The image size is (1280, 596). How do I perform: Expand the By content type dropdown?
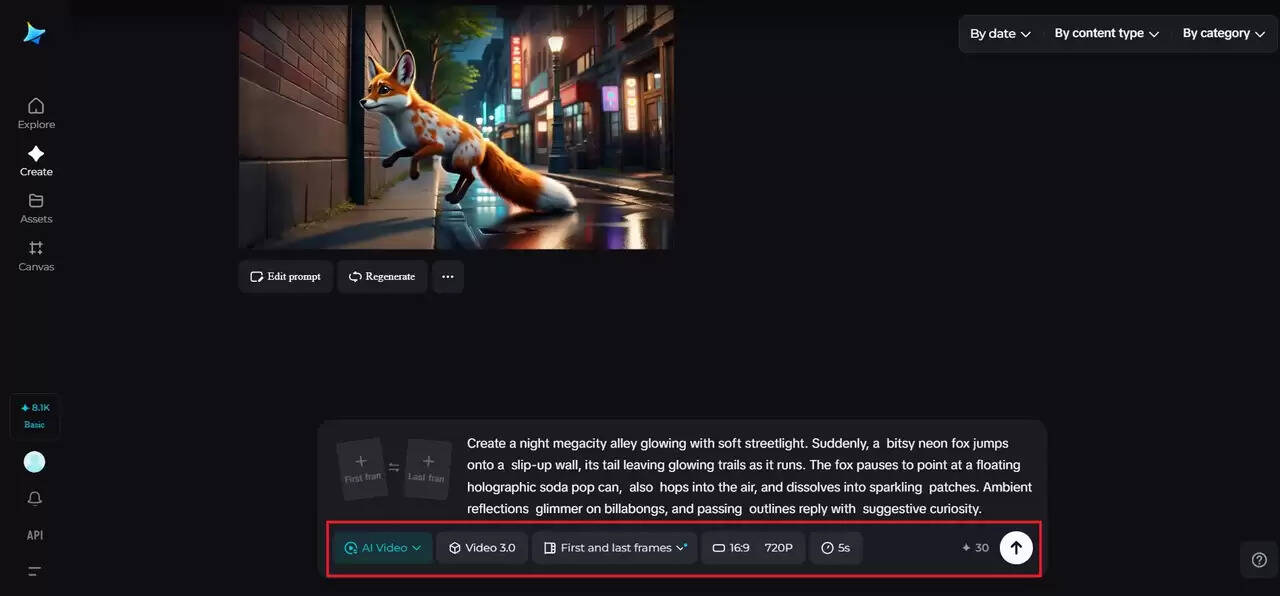[1106, 34]
